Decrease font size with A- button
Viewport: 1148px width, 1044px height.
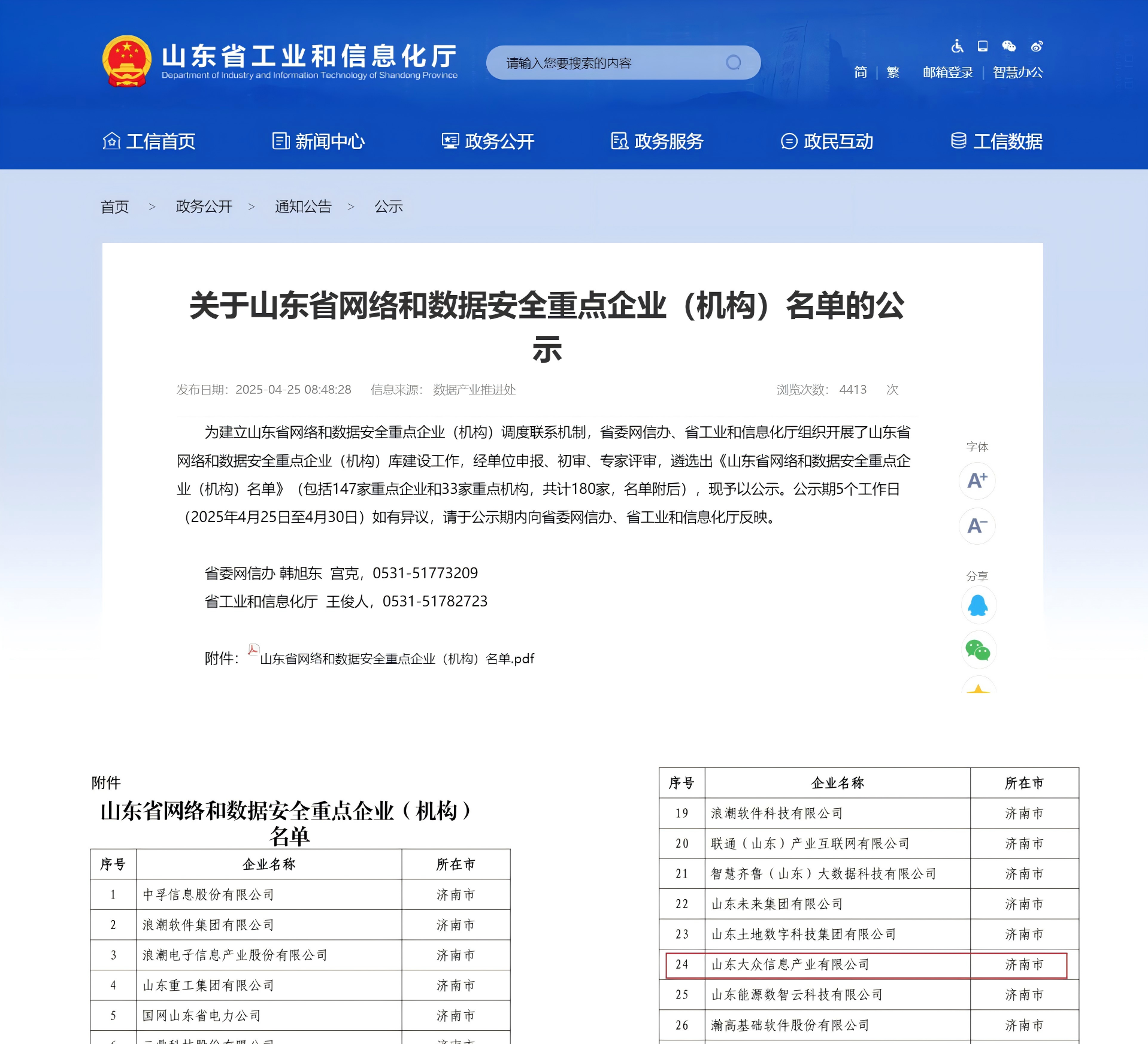pyautogui.click(x=977, y=526)
